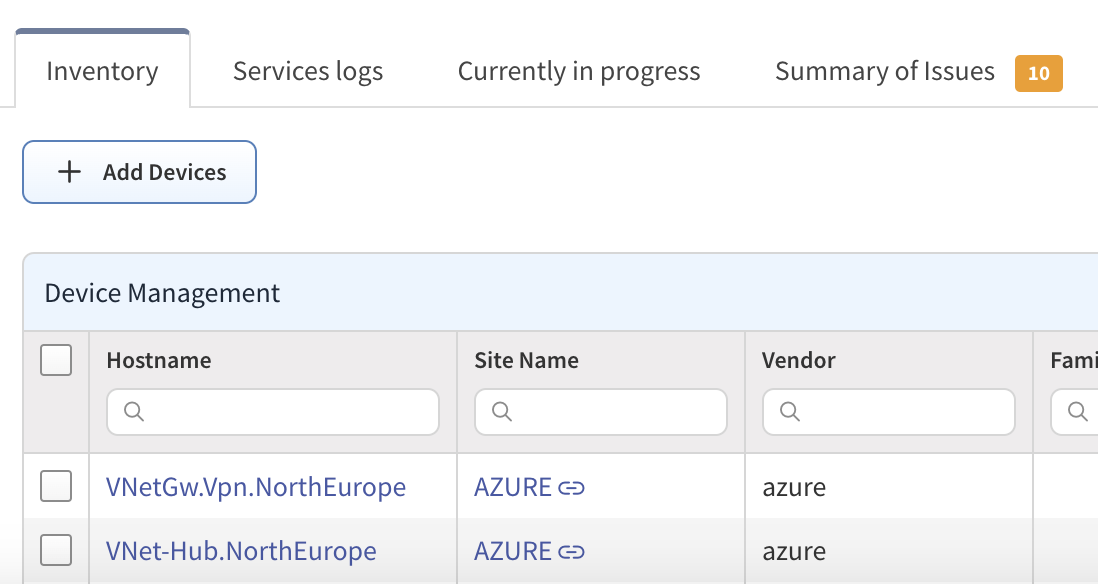Sort by the Site Name column header
Viewport: 1098px width, 584px height.
tap(526, 360)
